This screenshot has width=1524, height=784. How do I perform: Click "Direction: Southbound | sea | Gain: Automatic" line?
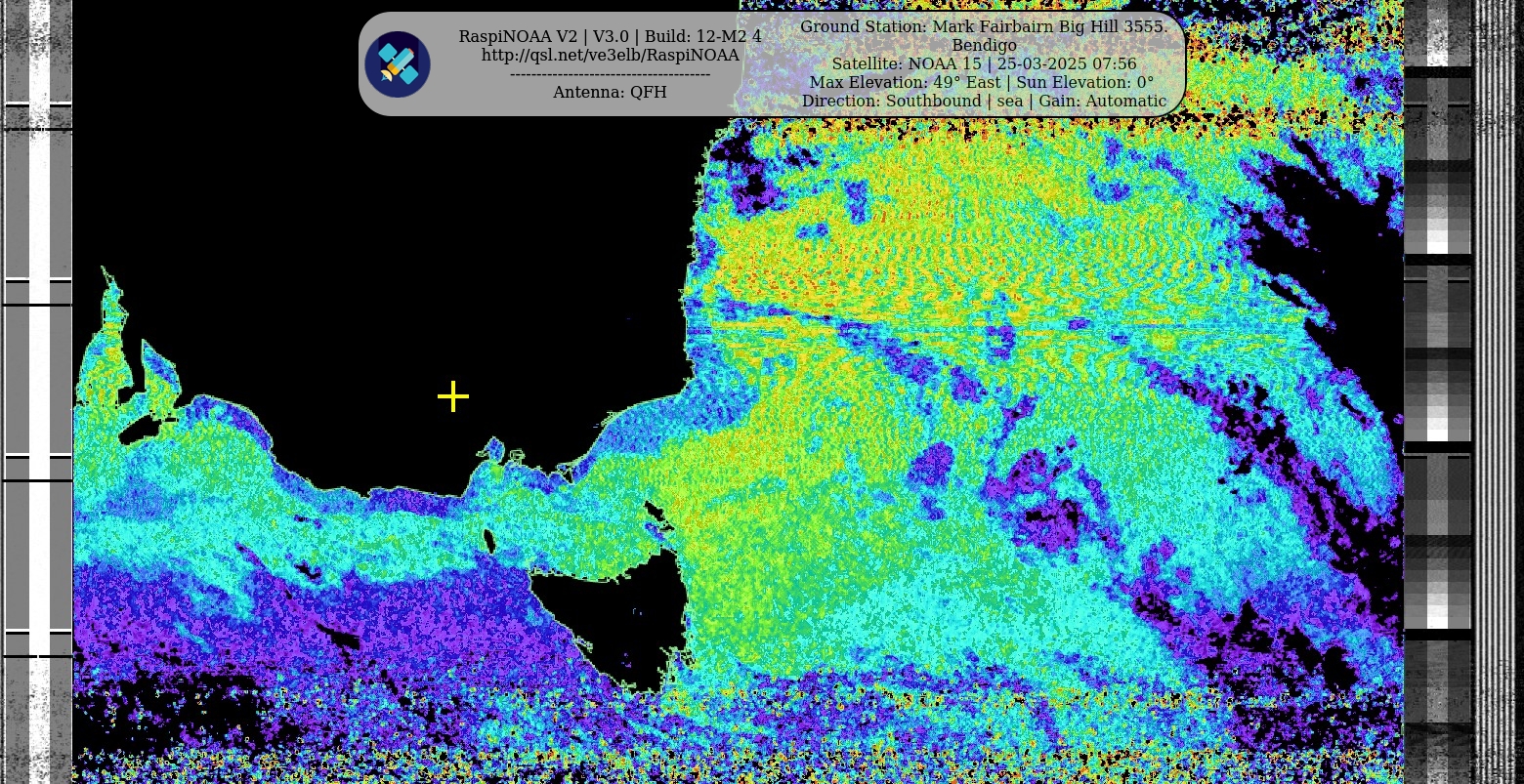click(x=984, y=101)
